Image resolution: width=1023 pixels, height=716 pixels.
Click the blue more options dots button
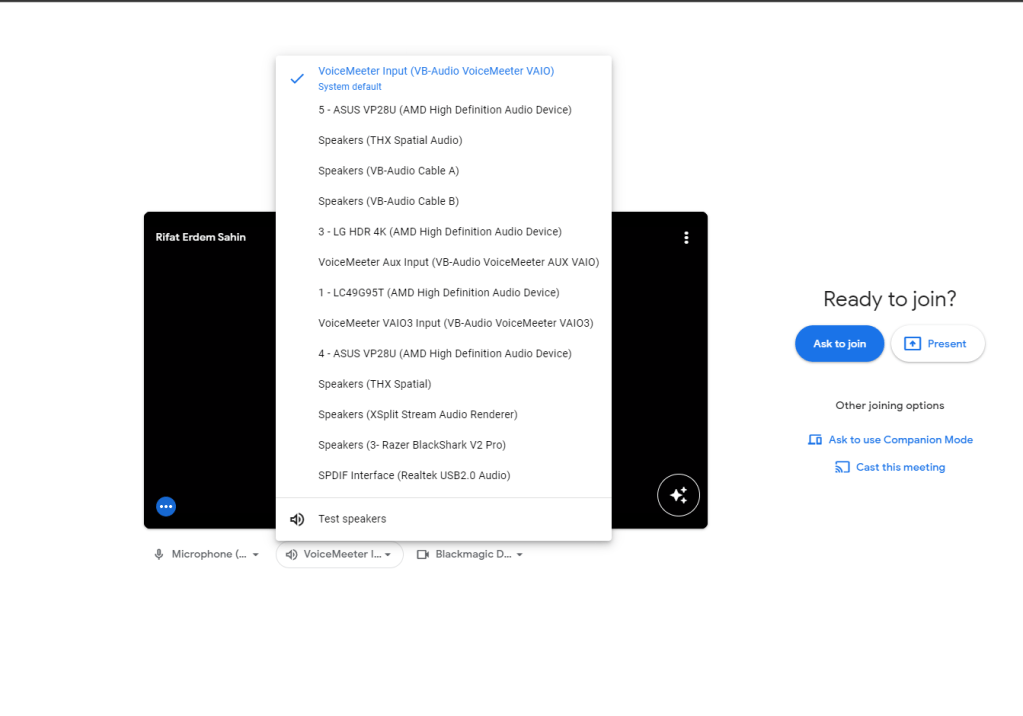pyautogui.click(x=166, y=506)
